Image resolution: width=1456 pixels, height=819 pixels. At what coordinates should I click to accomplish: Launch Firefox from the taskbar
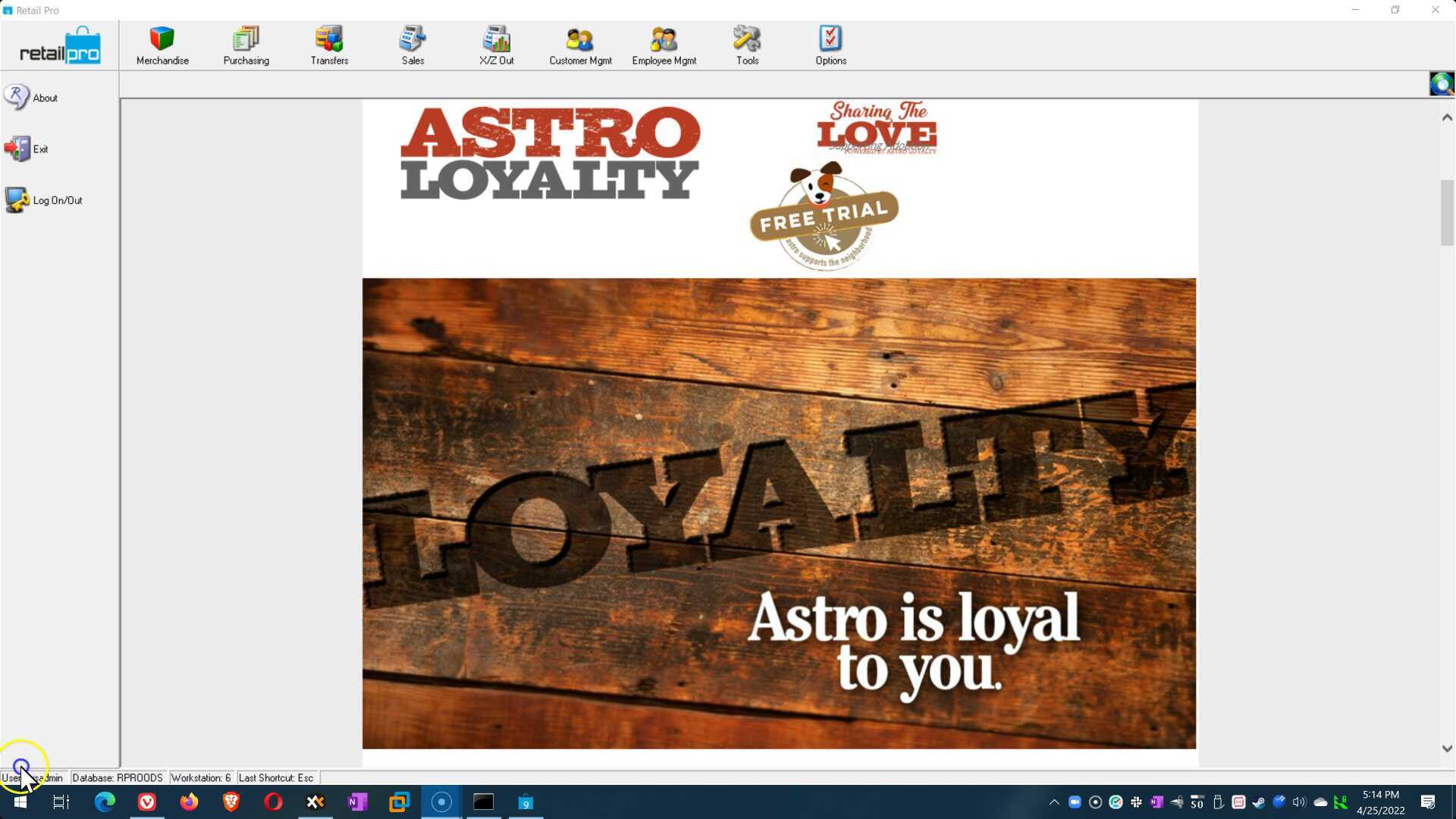(189, 802)
